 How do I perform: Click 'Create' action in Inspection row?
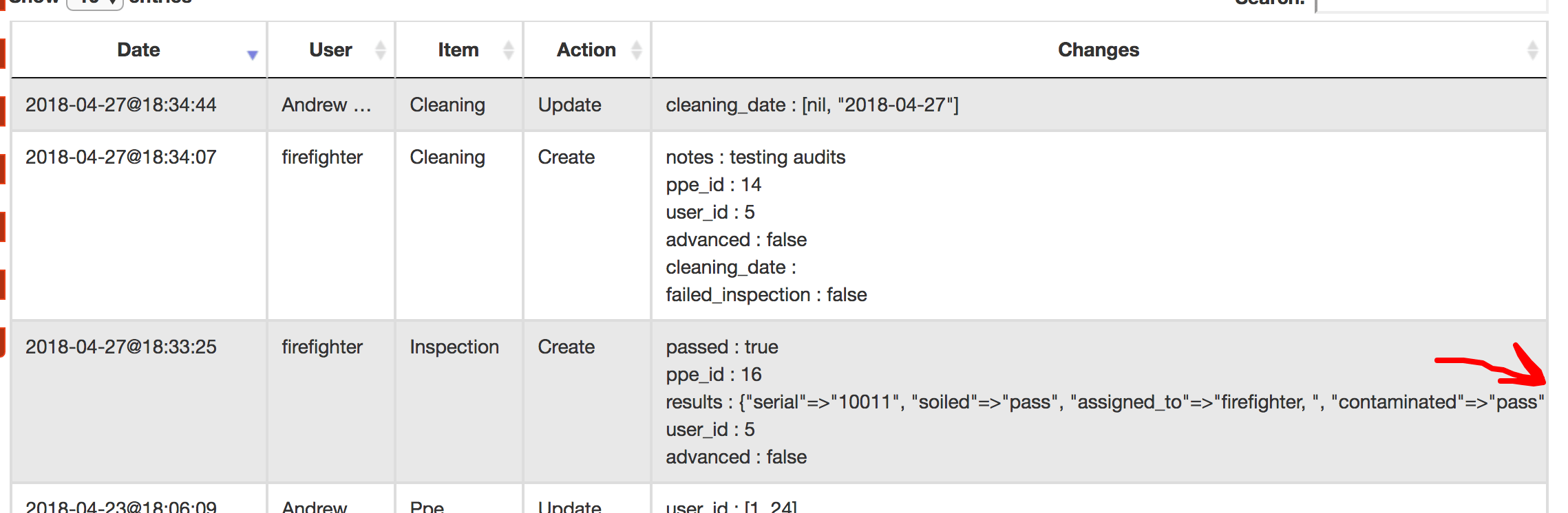pyautogui.click(x=566, y=347)
